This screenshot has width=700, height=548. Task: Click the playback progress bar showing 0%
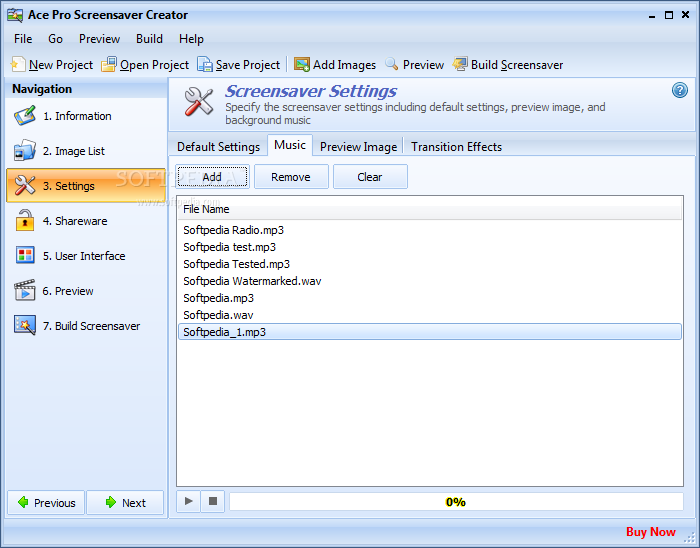(x=456, y=502)
